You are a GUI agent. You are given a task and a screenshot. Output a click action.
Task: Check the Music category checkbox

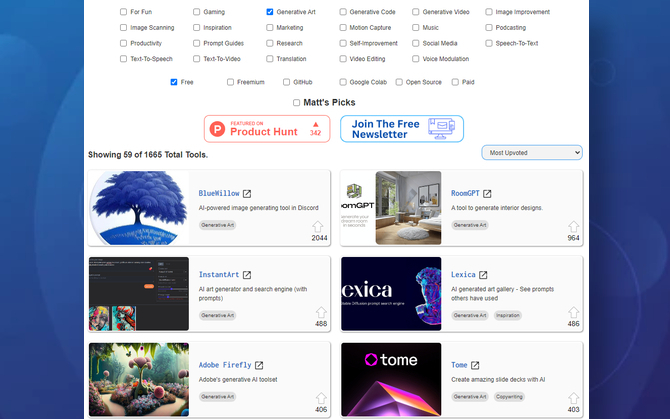coord(416,28)
